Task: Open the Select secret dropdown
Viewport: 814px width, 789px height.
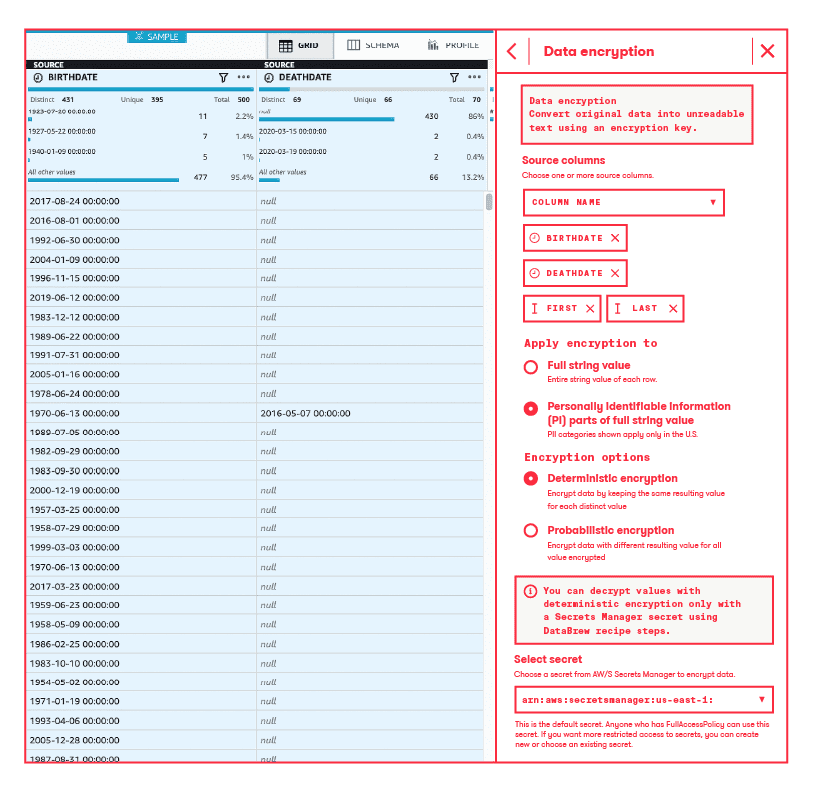Action: click(644, 700)
